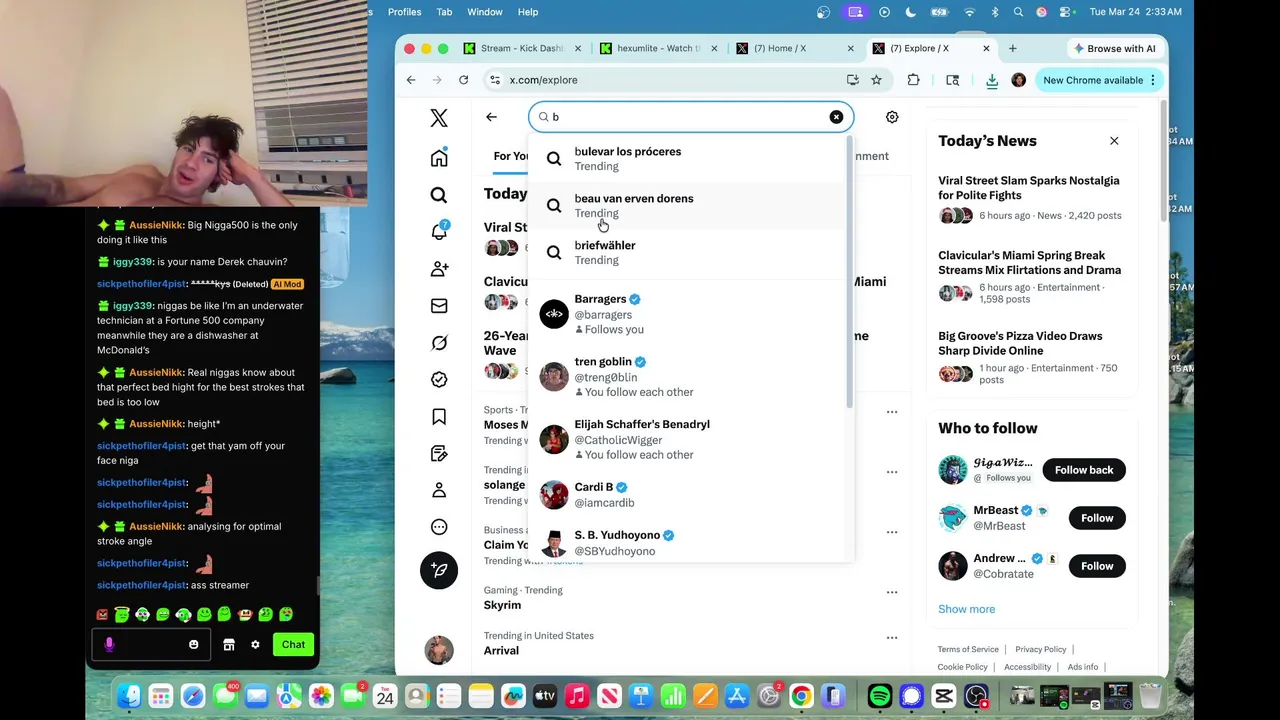Open More circle icon in X sidebar

coord(439,527)
